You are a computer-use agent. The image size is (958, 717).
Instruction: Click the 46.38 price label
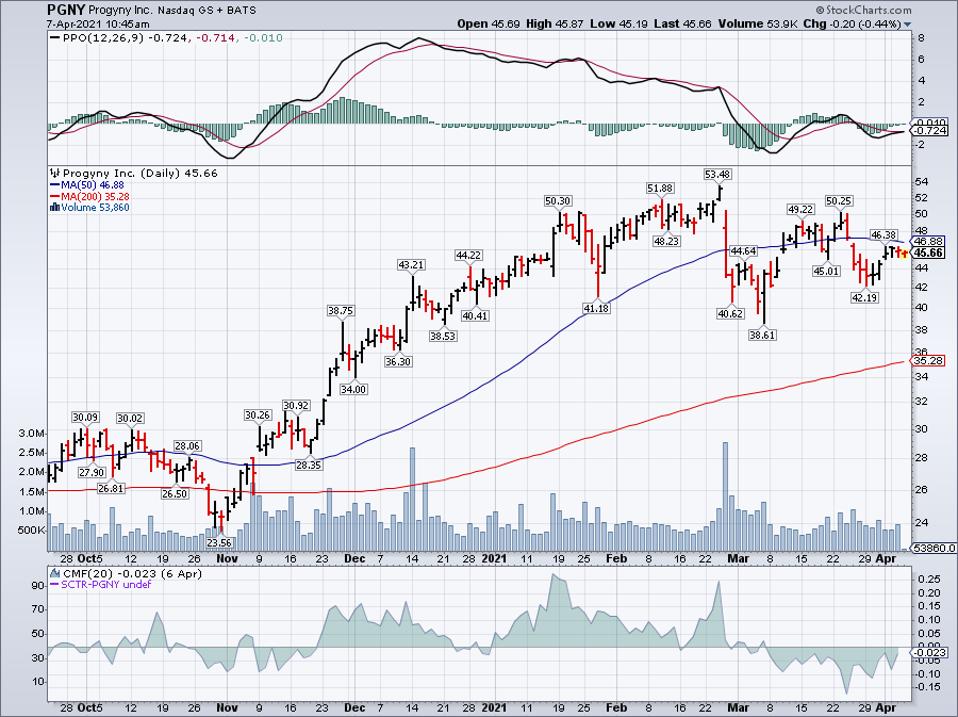[x=883, y=235]
